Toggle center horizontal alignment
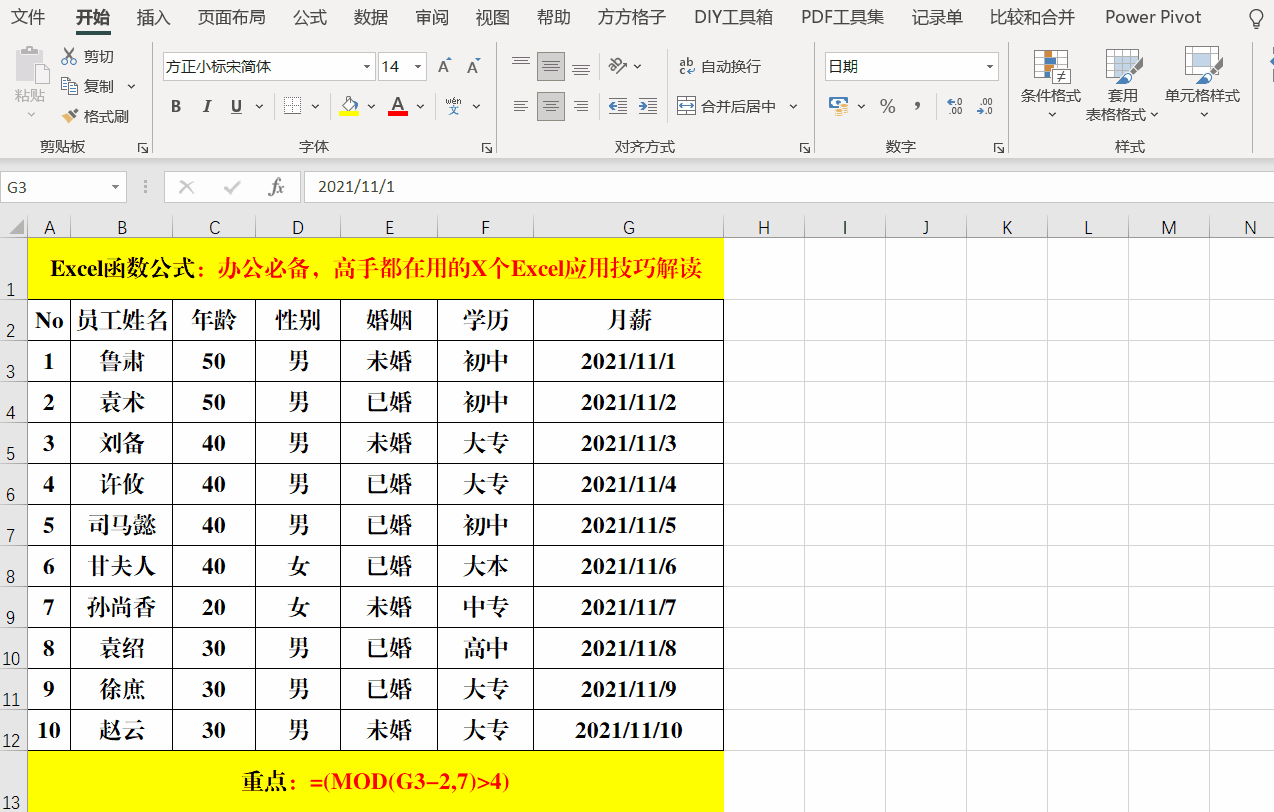Screen dimensions: 1274x812 pyautogui.click(x=551, y=106)
